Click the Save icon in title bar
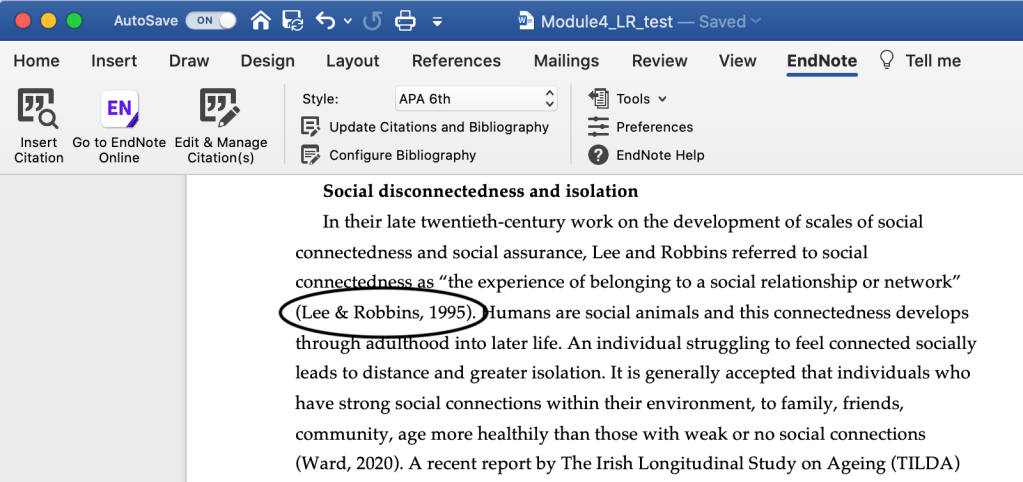 (292, 20)
